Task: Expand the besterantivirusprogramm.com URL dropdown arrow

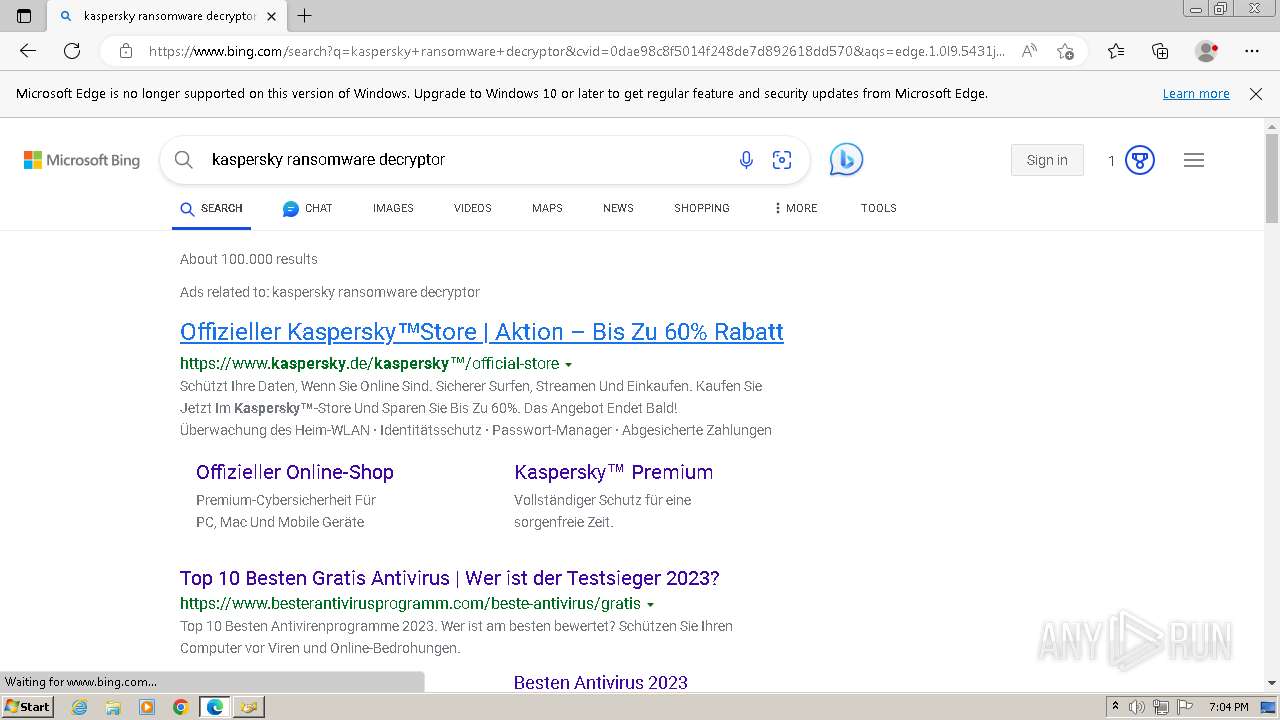Action: coord(650,605)
